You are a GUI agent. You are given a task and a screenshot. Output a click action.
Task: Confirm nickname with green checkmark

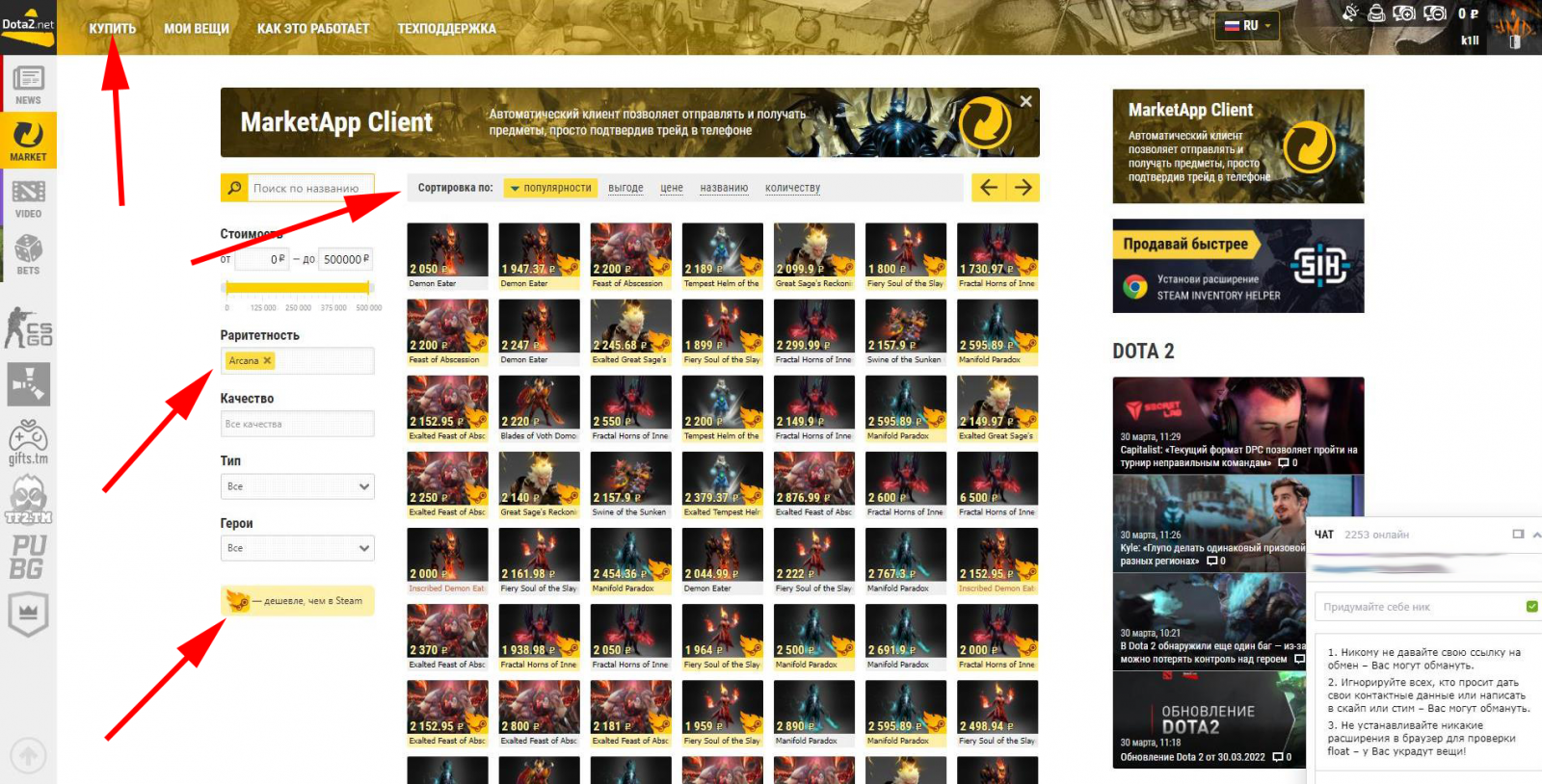pos(1531,606)
